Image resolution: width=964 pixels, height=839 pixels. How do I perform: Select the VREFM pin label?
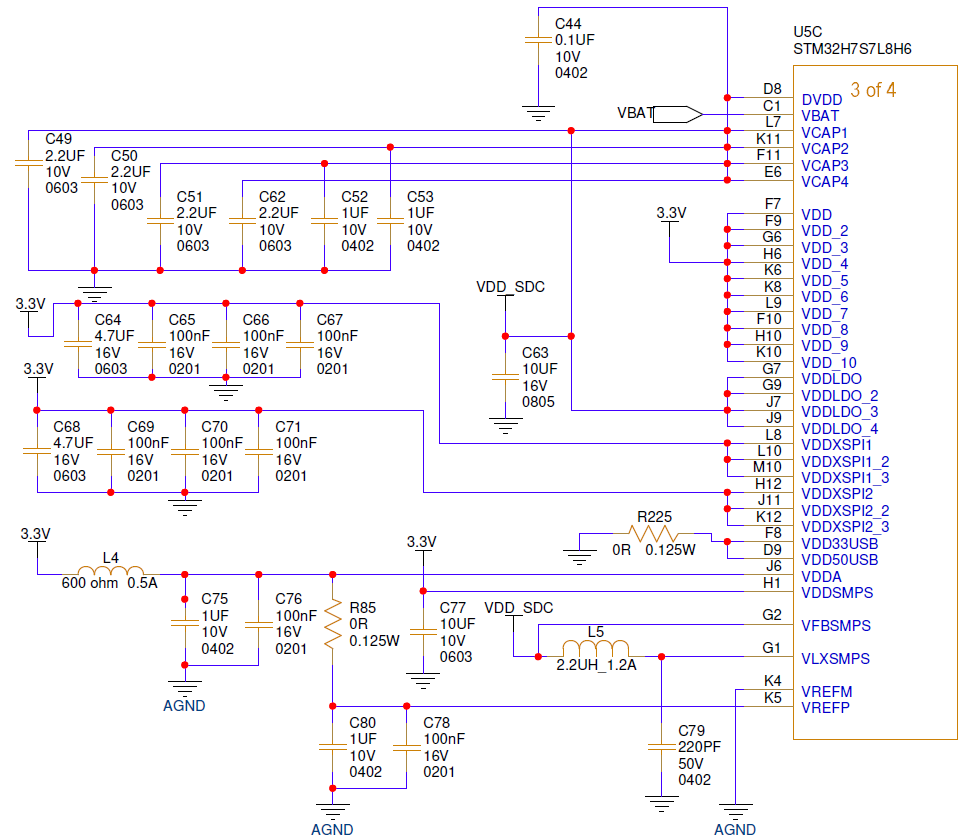point(826,691)
